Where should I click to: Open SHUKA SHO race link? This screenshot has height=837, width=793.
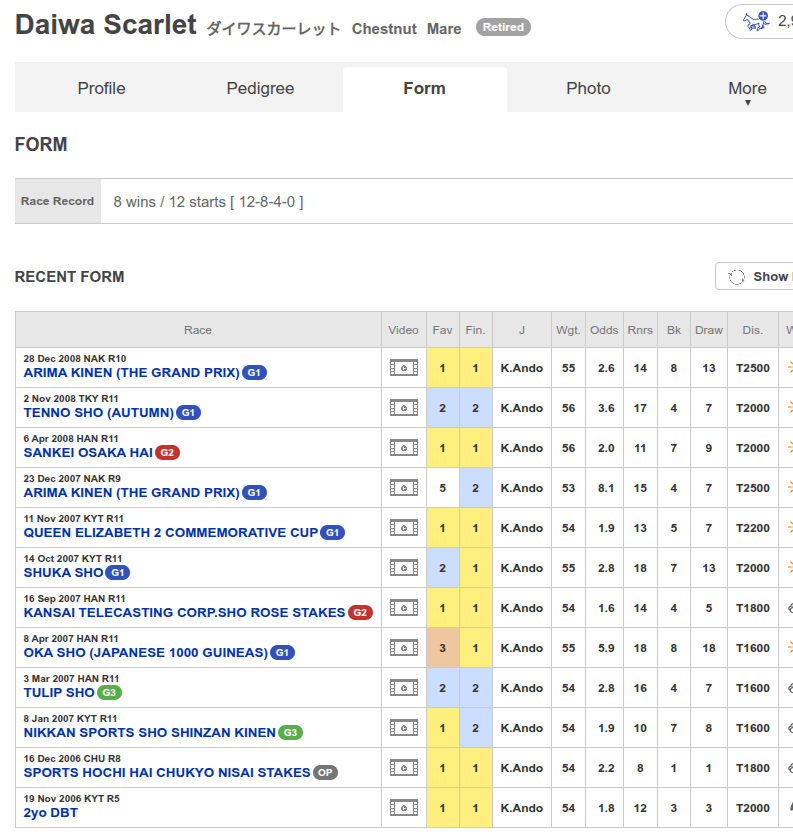tap(63, 573)
